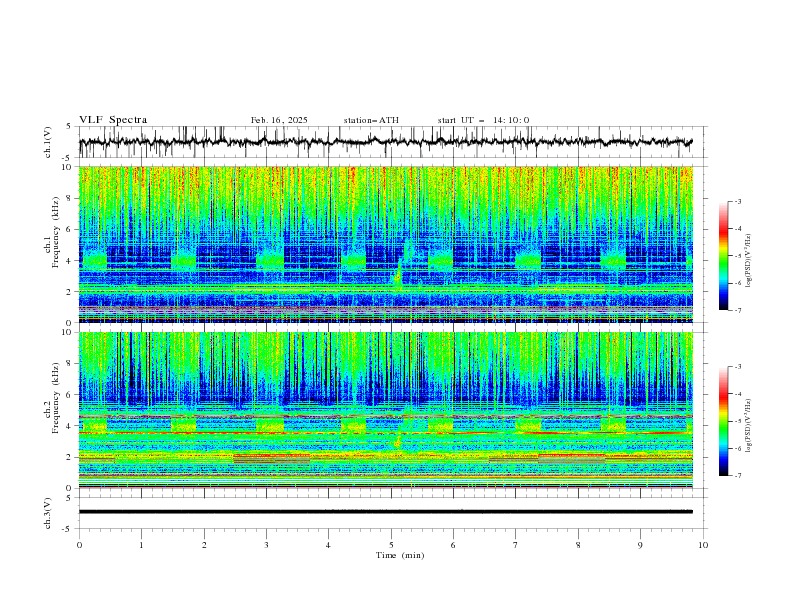The image size is (792, 612).
Task: Click the ch.3 voltage waveform trace panel
Action: [393, 513]
